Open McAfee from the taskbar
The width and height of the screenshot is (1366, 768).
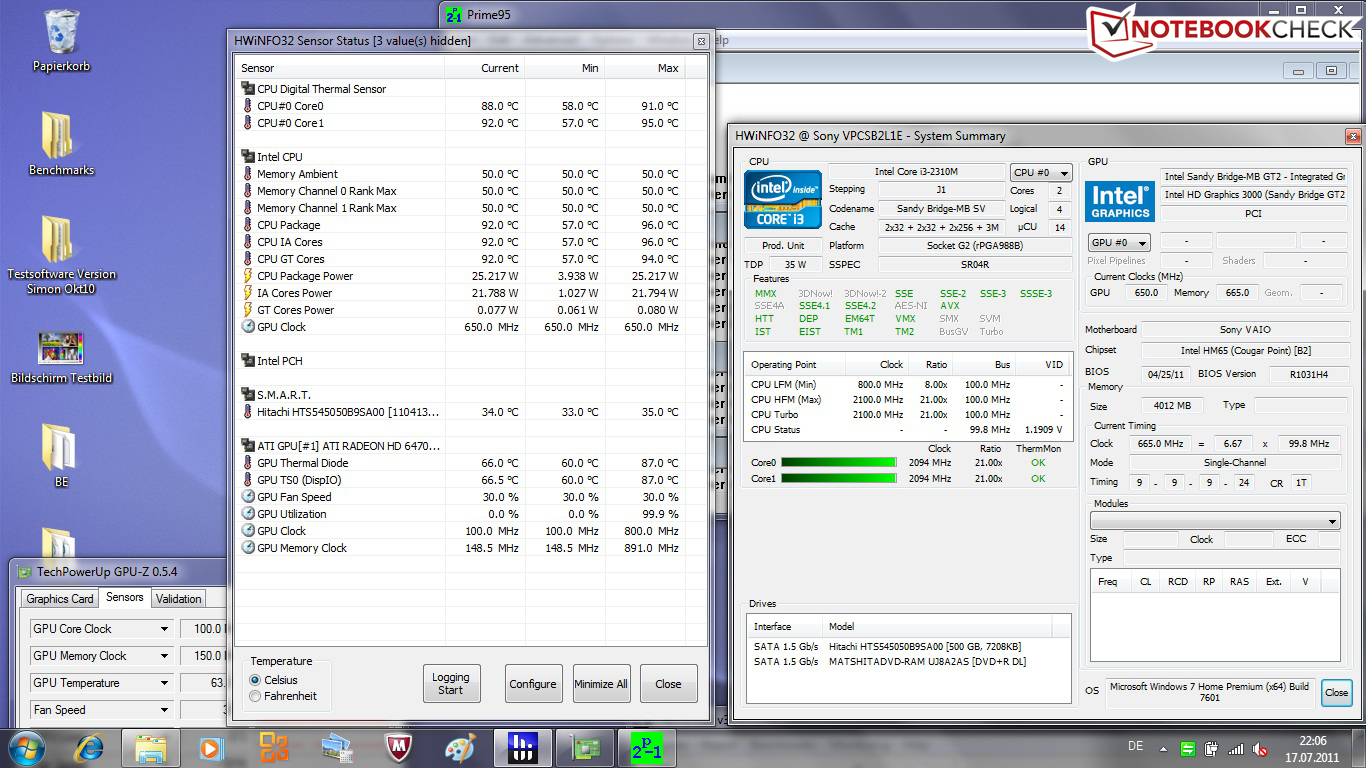tap(398, 748)
